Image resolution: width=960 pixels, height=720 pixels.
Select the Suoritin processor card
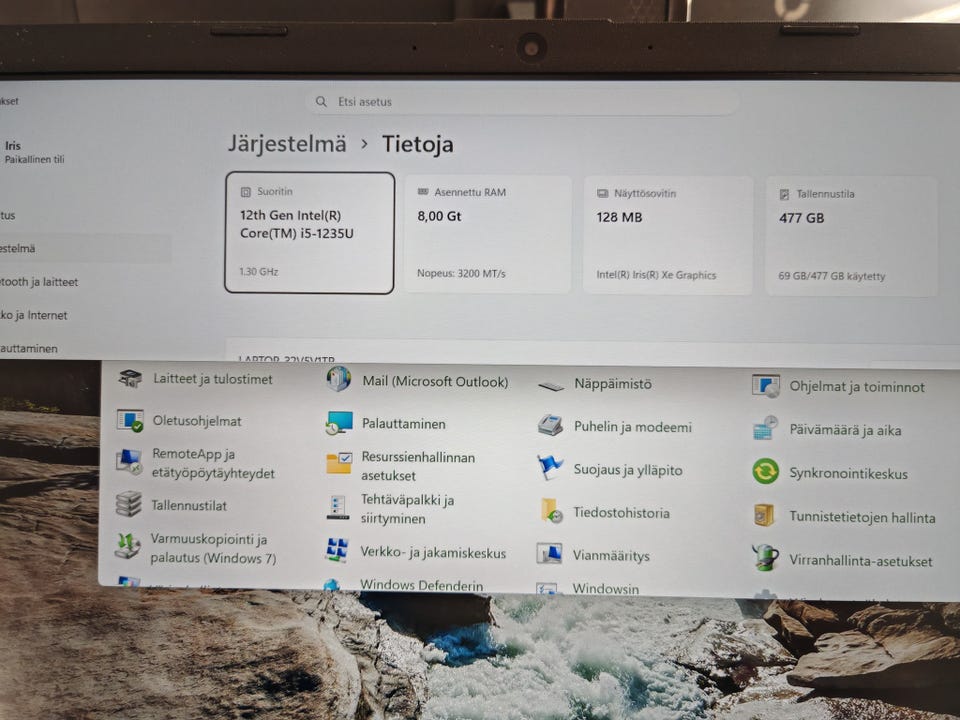click(310, 233)
